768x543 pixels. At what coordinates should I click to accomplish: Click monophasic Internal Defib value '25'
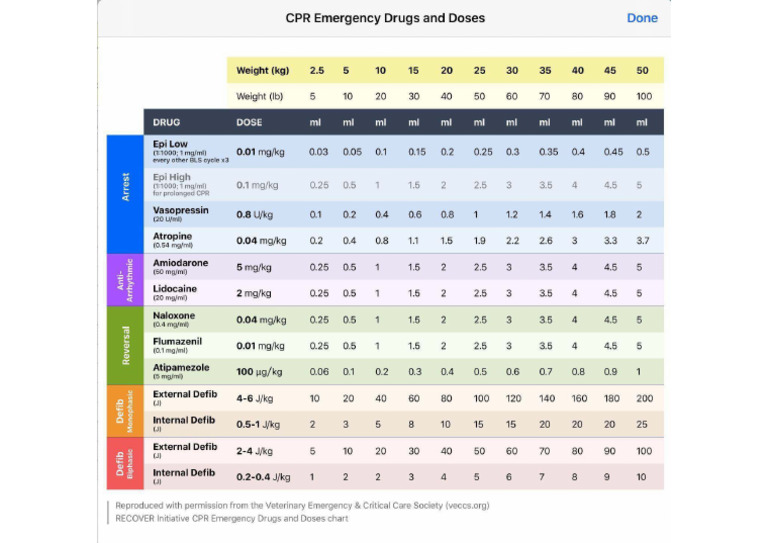[x=642, y=425]
